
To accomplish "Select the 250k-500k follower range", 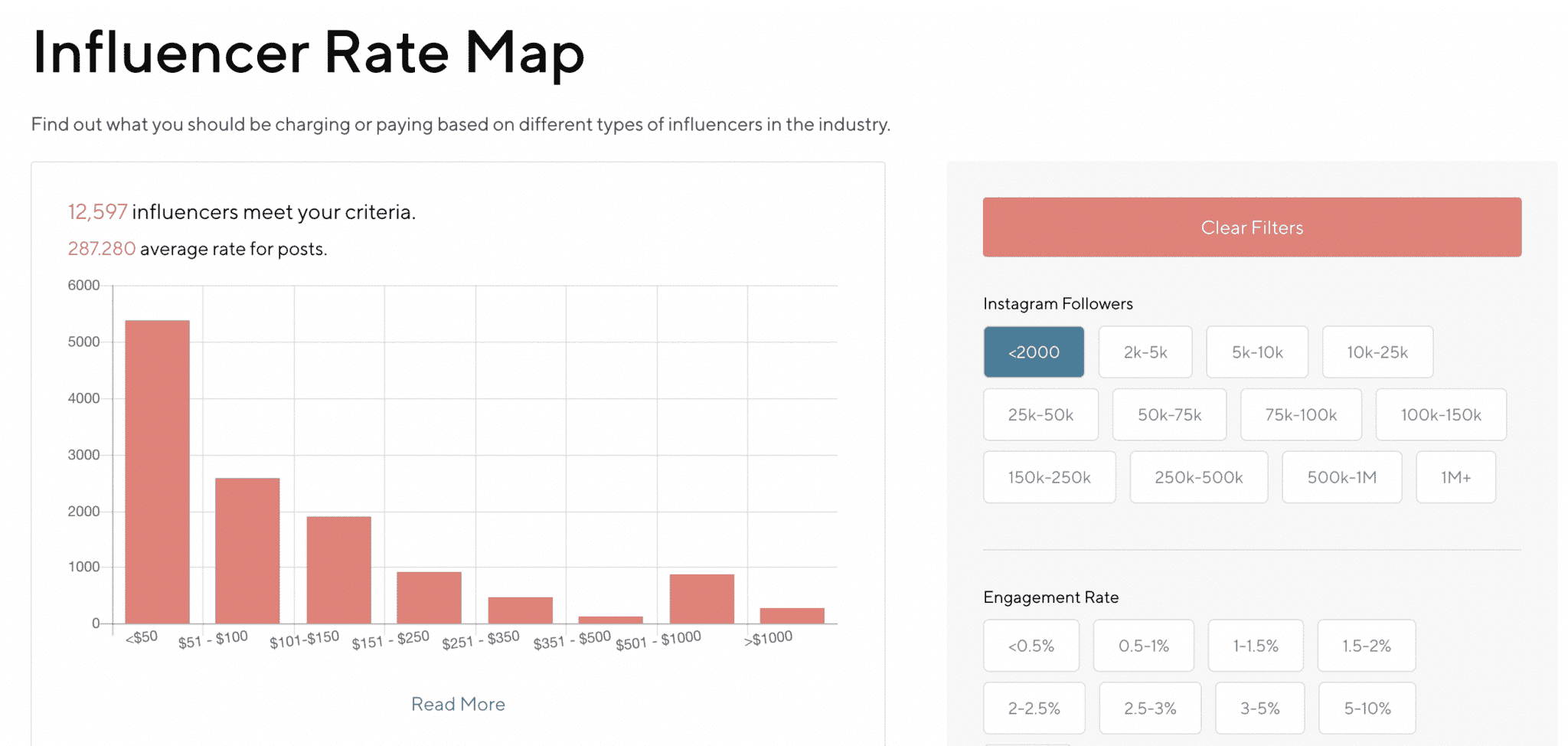I will point(1198,476).
